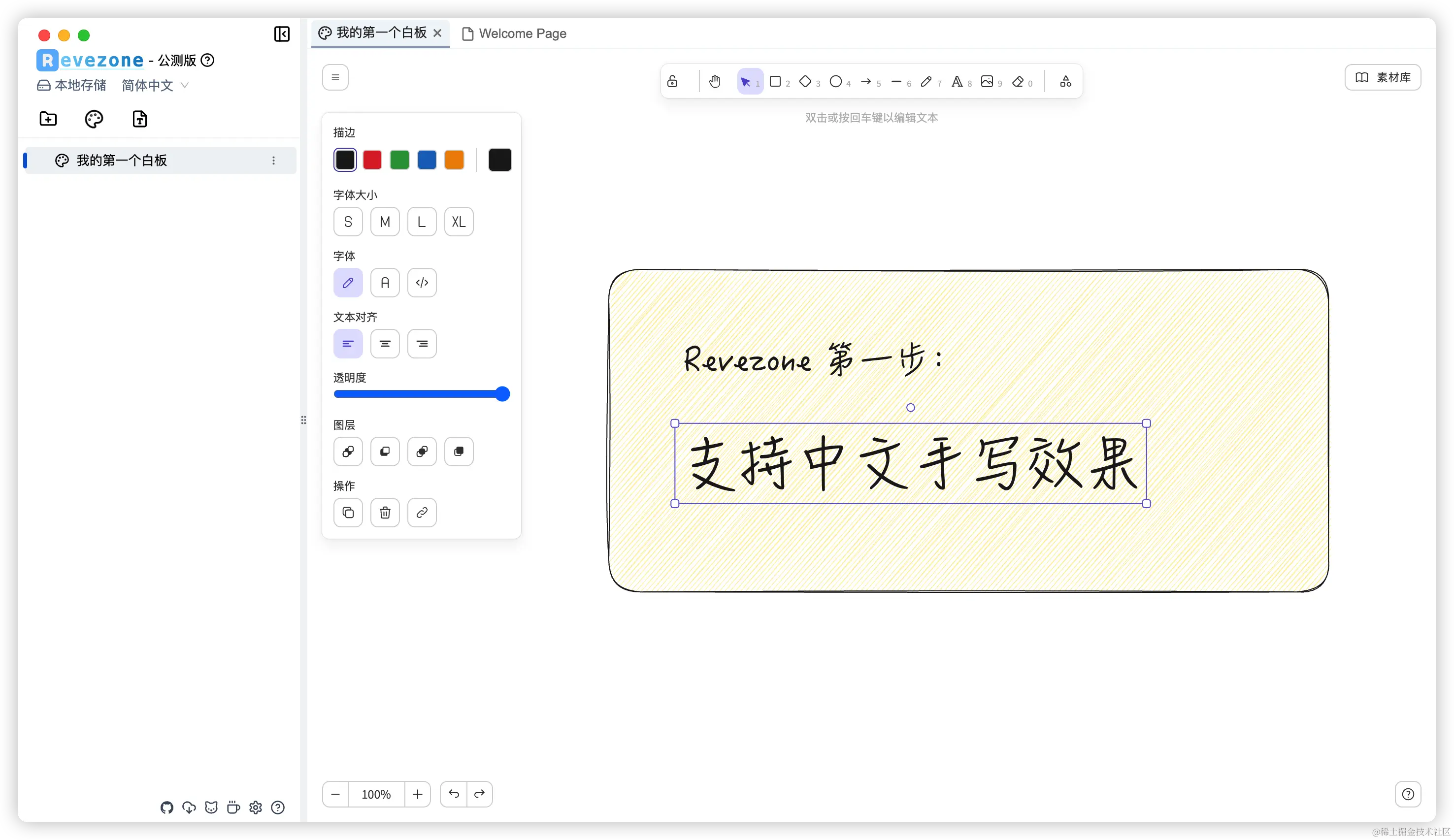The height and width of the screenshot is (840, 1454).
Task: Select center text alignment
Action: [385, 343]
